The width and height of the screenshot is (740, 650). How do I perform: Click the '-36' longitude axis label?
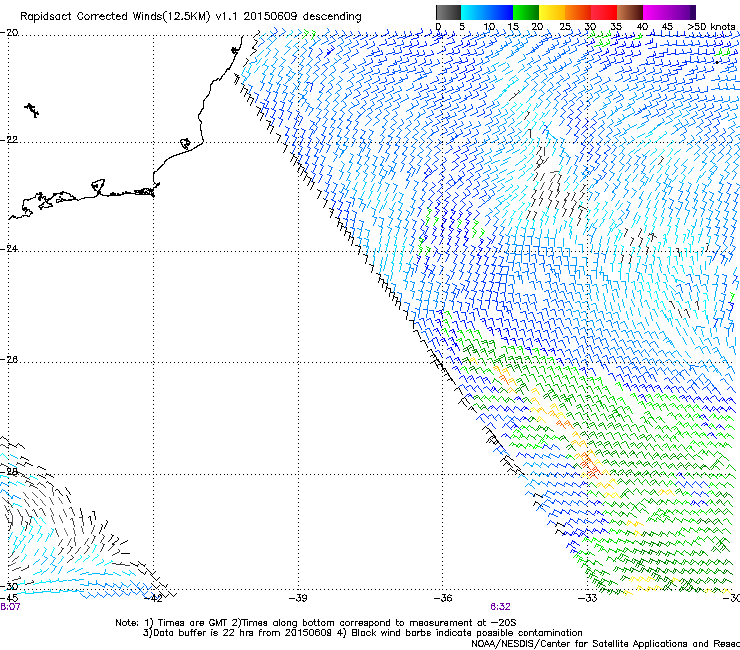(x=443, y=598)
